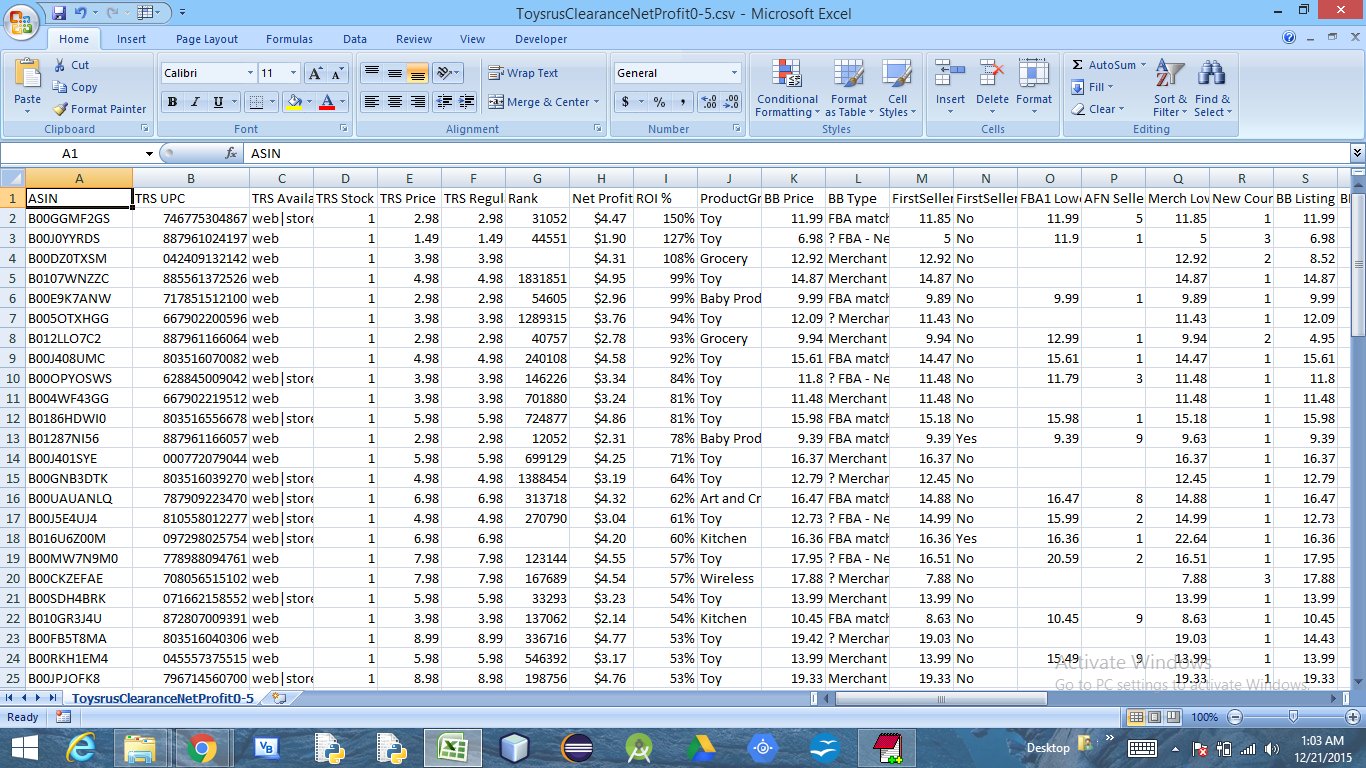The height and width of the screenshot is (768, 1366).
Task: Open Find & Select options
Action: [x=1212, y=88]
